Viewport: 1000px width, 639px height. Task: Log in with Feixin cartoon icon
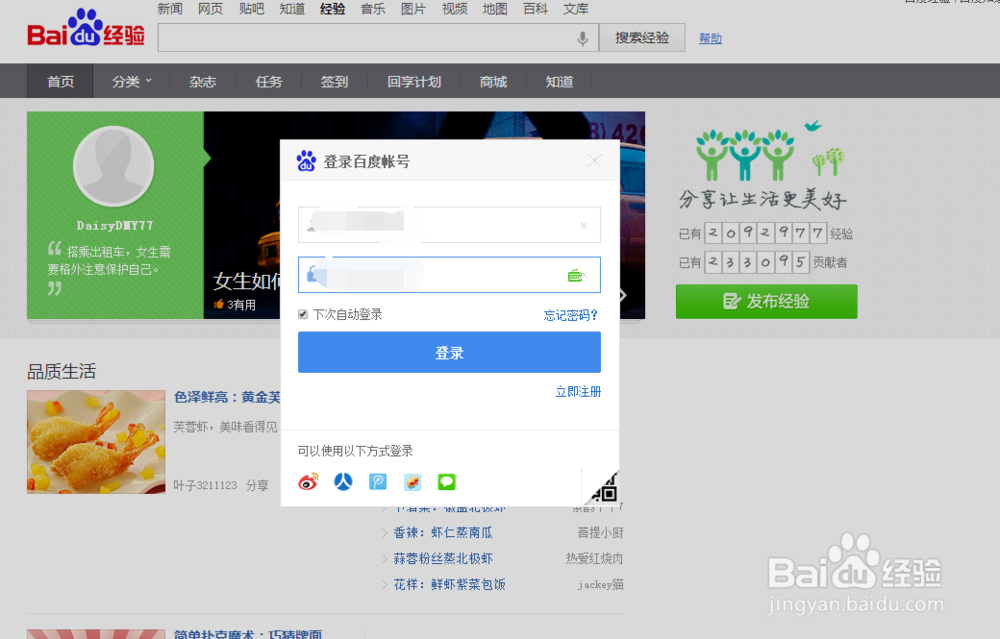[x=413, y=482]
